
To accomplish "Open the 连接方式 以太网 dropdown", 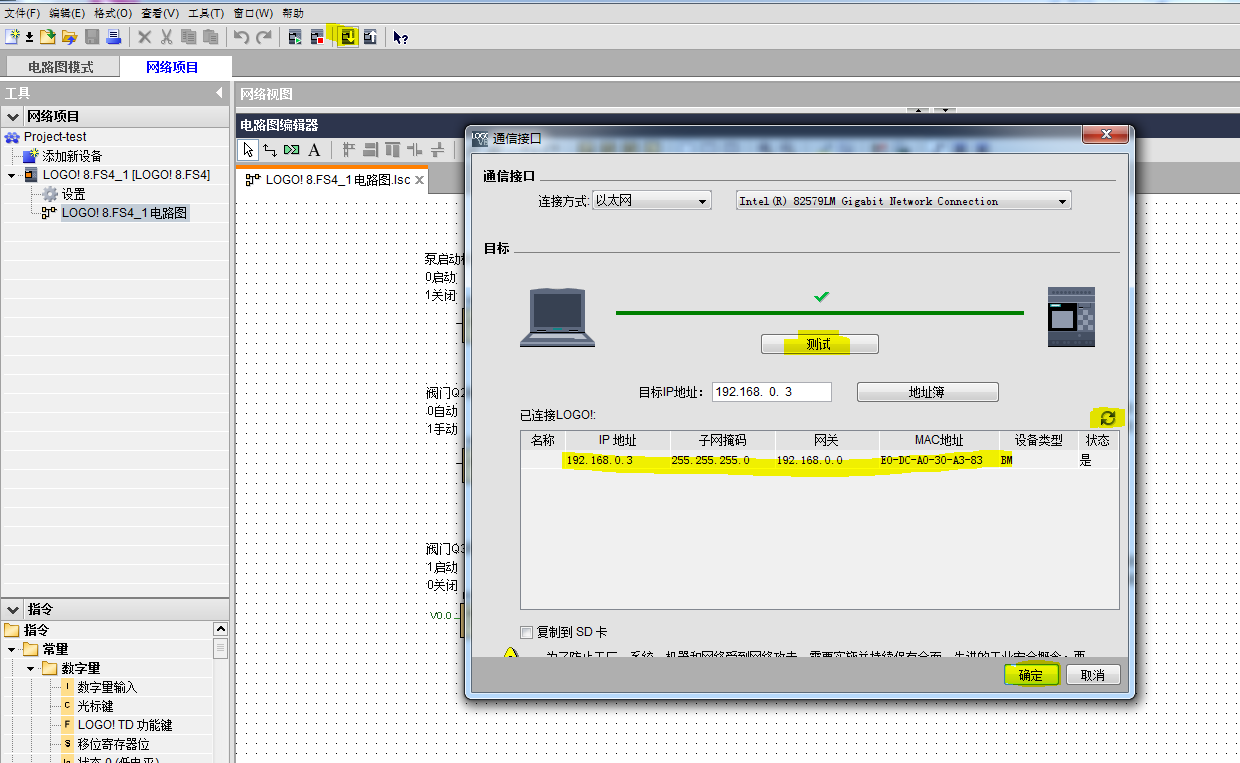I will click(651, 201).
